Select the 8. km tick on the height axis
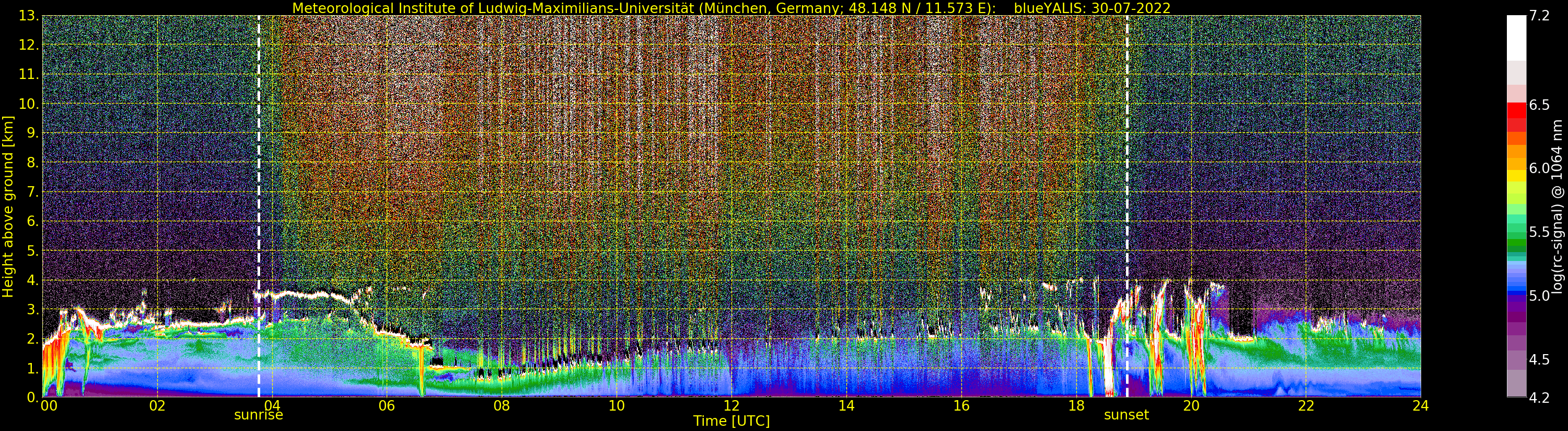1568x431 pixels. pos(32,163)
